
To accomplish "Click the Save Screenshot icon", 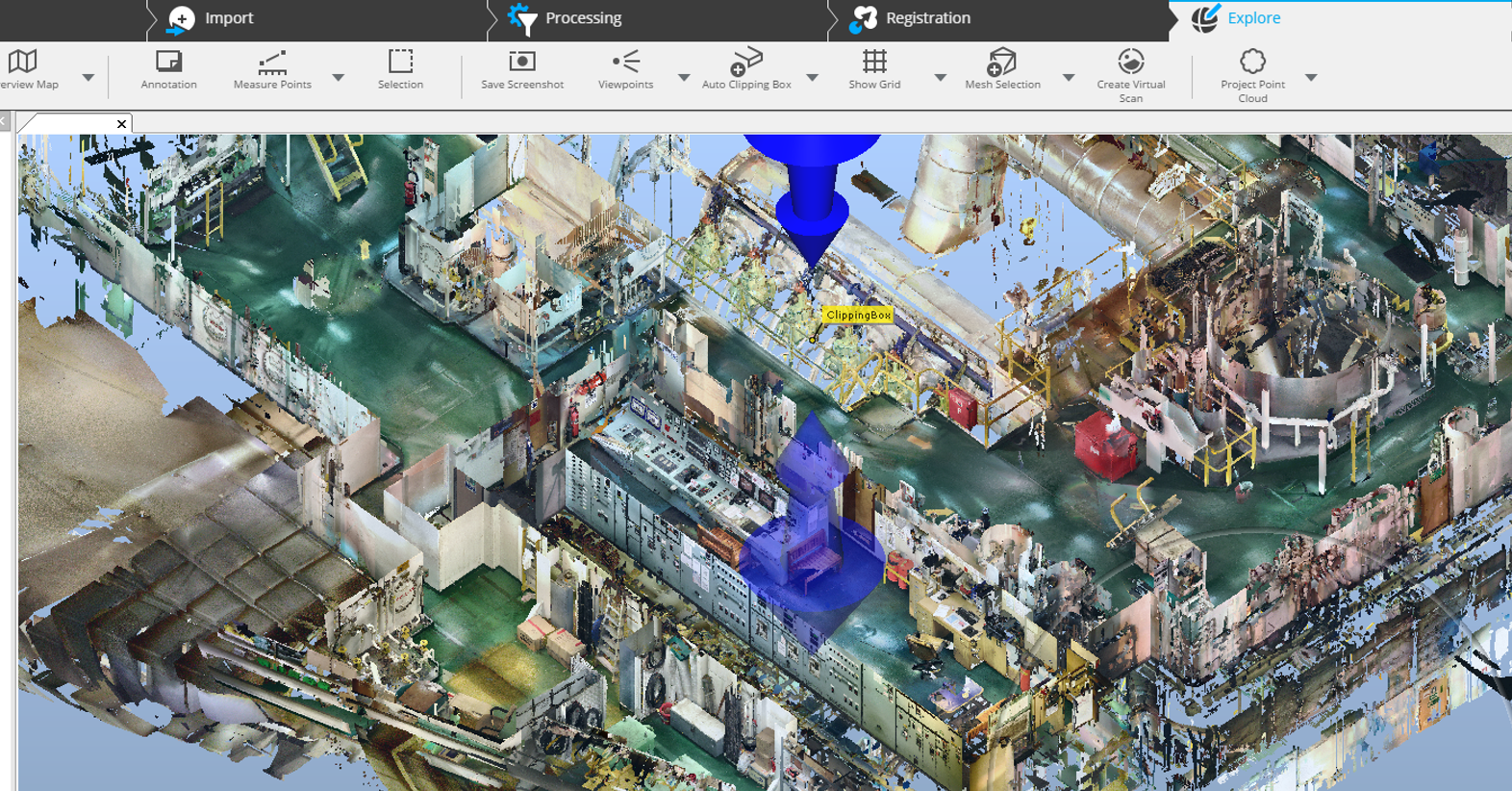I will (x=521, y=64).
